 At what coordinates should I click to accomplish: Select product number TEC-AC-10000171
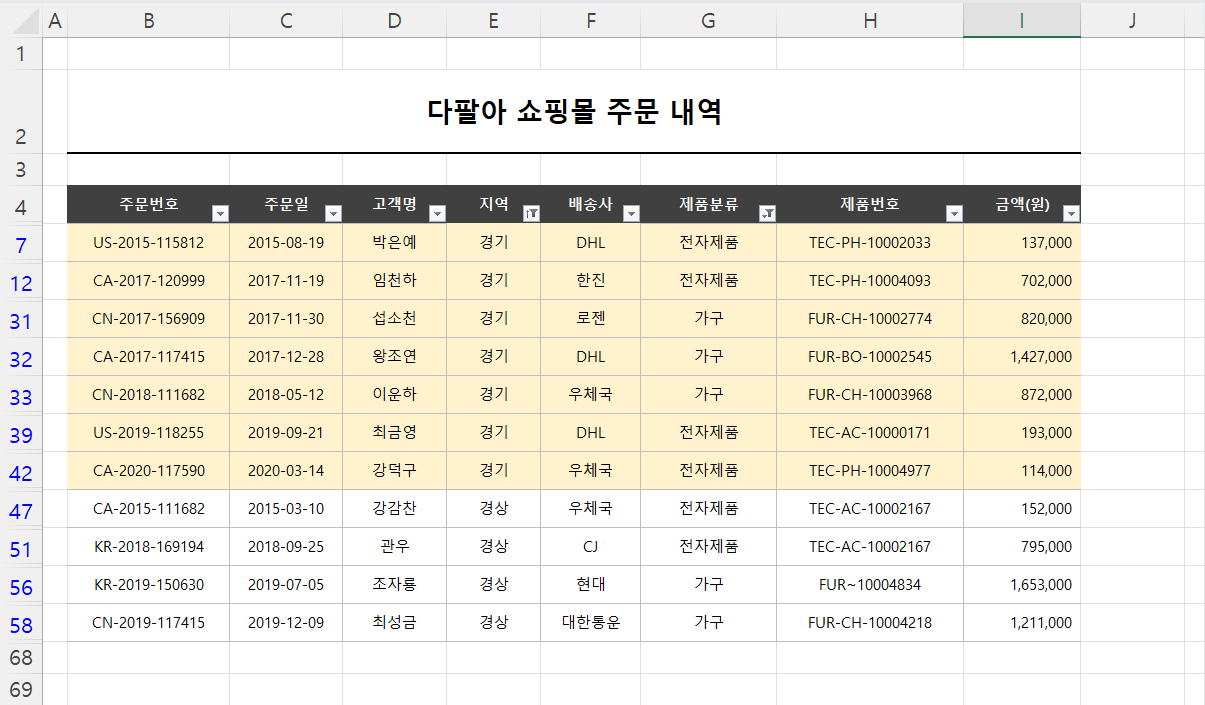point(870,433)
